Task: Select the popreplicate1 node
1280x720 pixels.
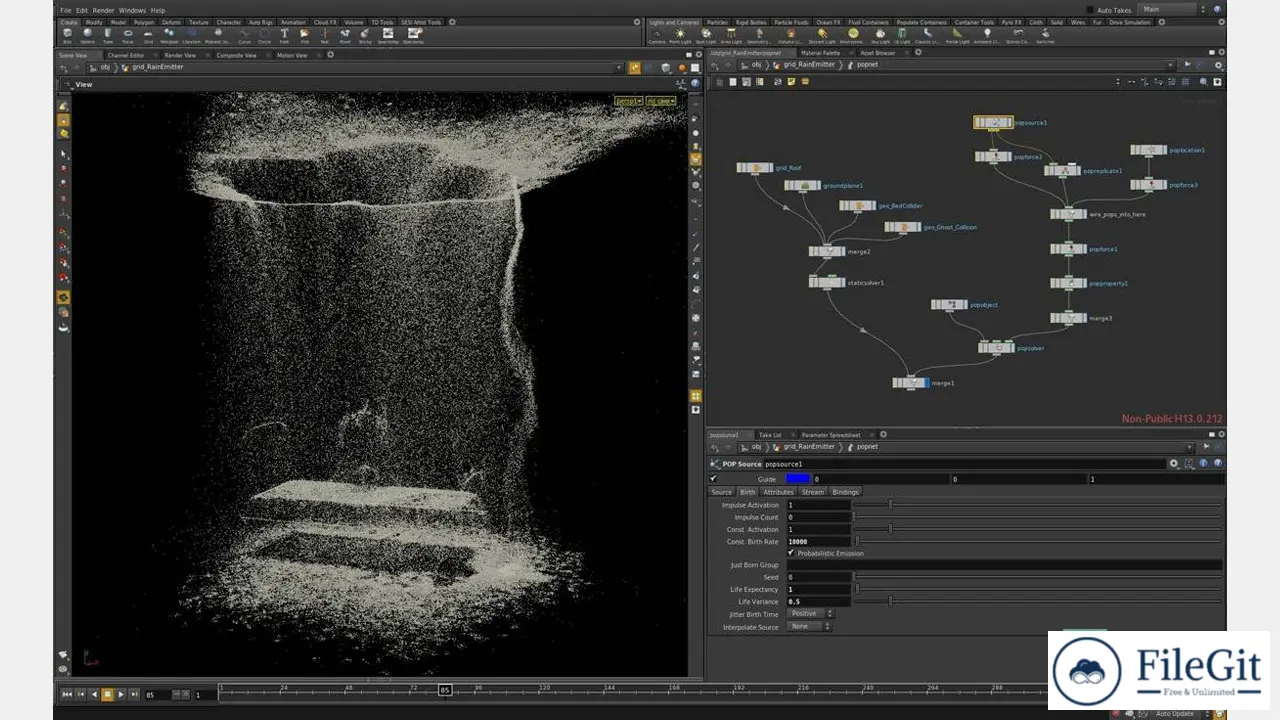Action: pos(1062,170)
